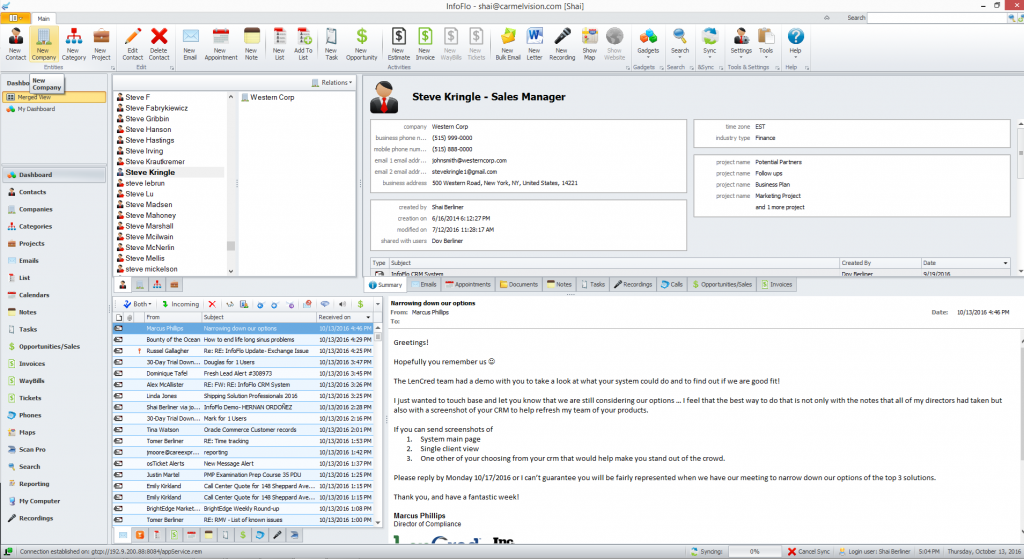
Task: Open the Appointments tab
Action: click(x=468, y=285)
